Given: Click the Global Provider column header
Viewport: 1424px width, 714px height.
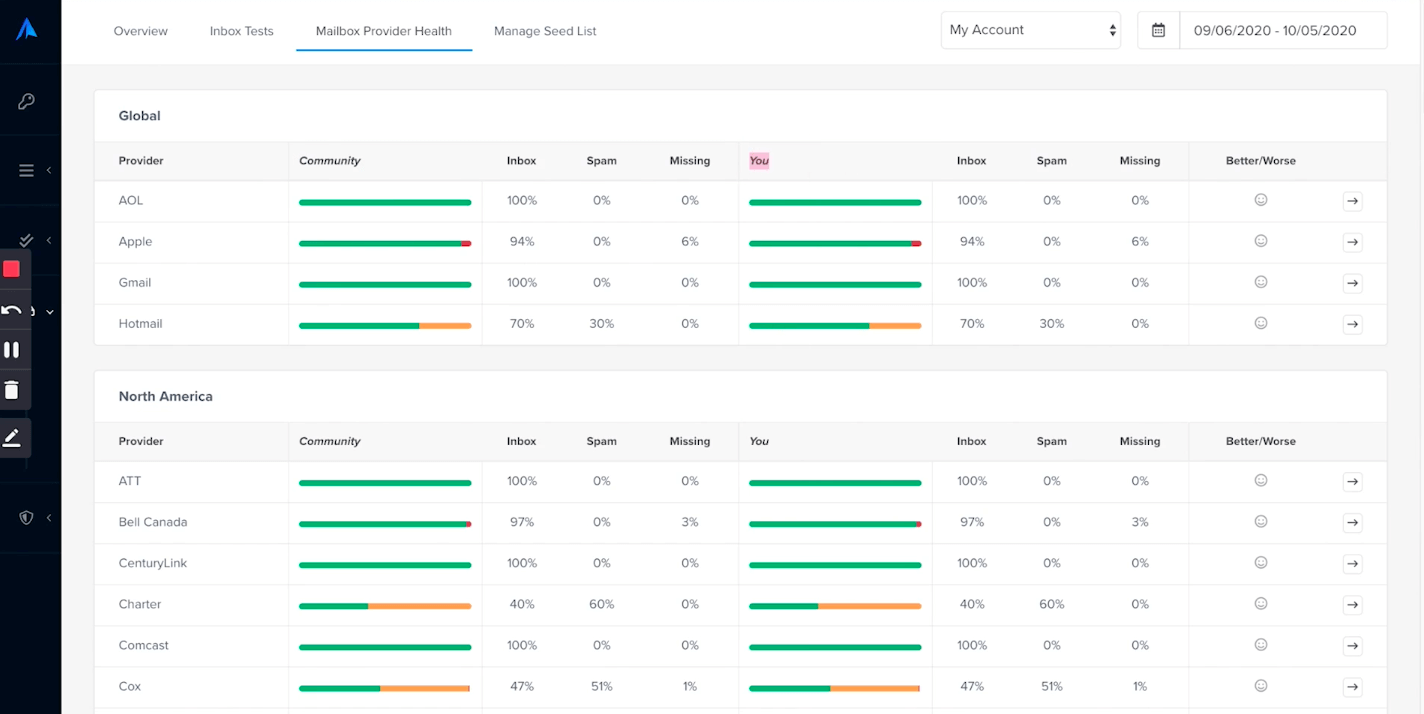Looking at the screenshot, I should pos(141,161).
